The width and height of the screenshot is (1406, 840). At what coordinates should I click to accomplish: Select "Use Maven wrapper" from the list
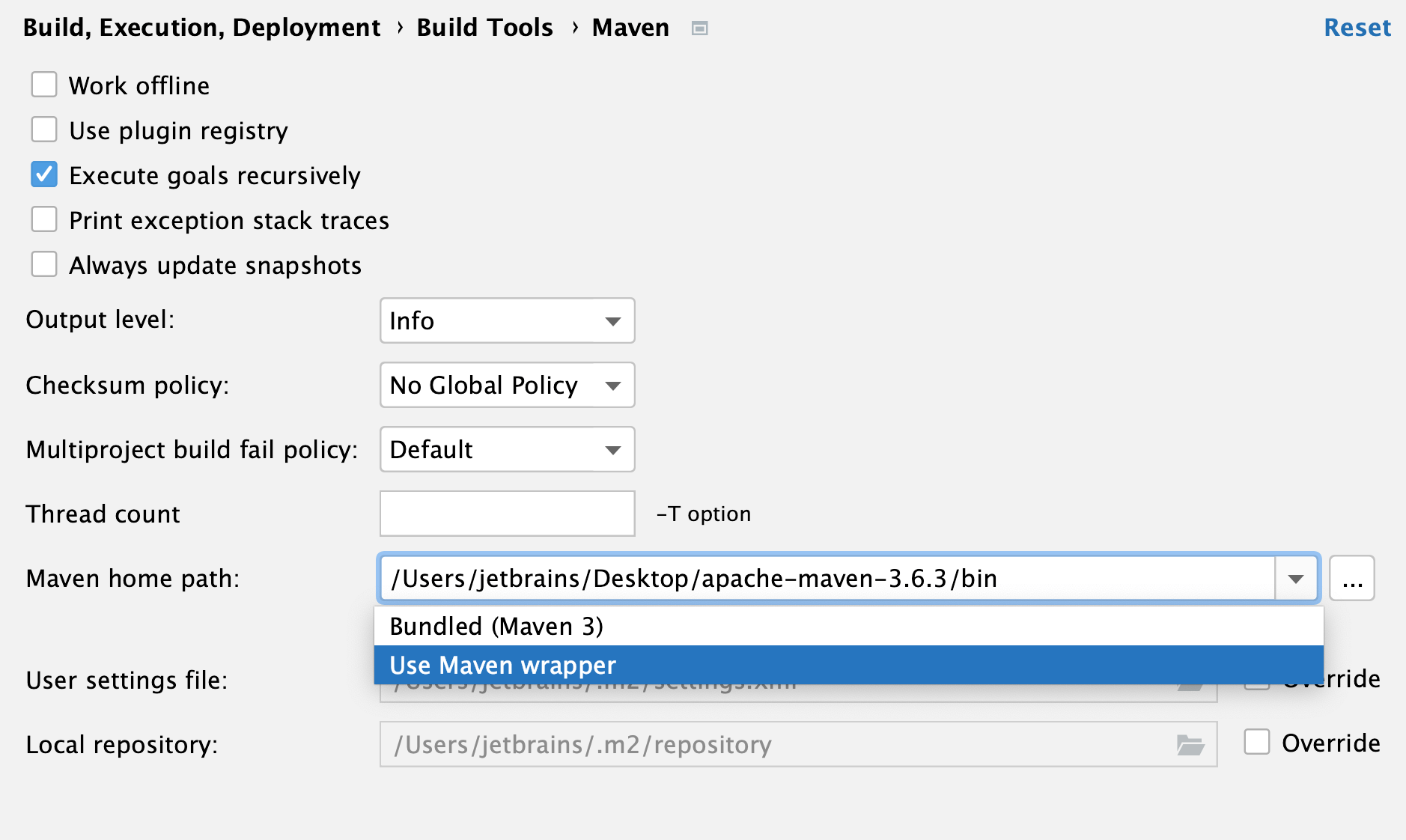(502, 665)
